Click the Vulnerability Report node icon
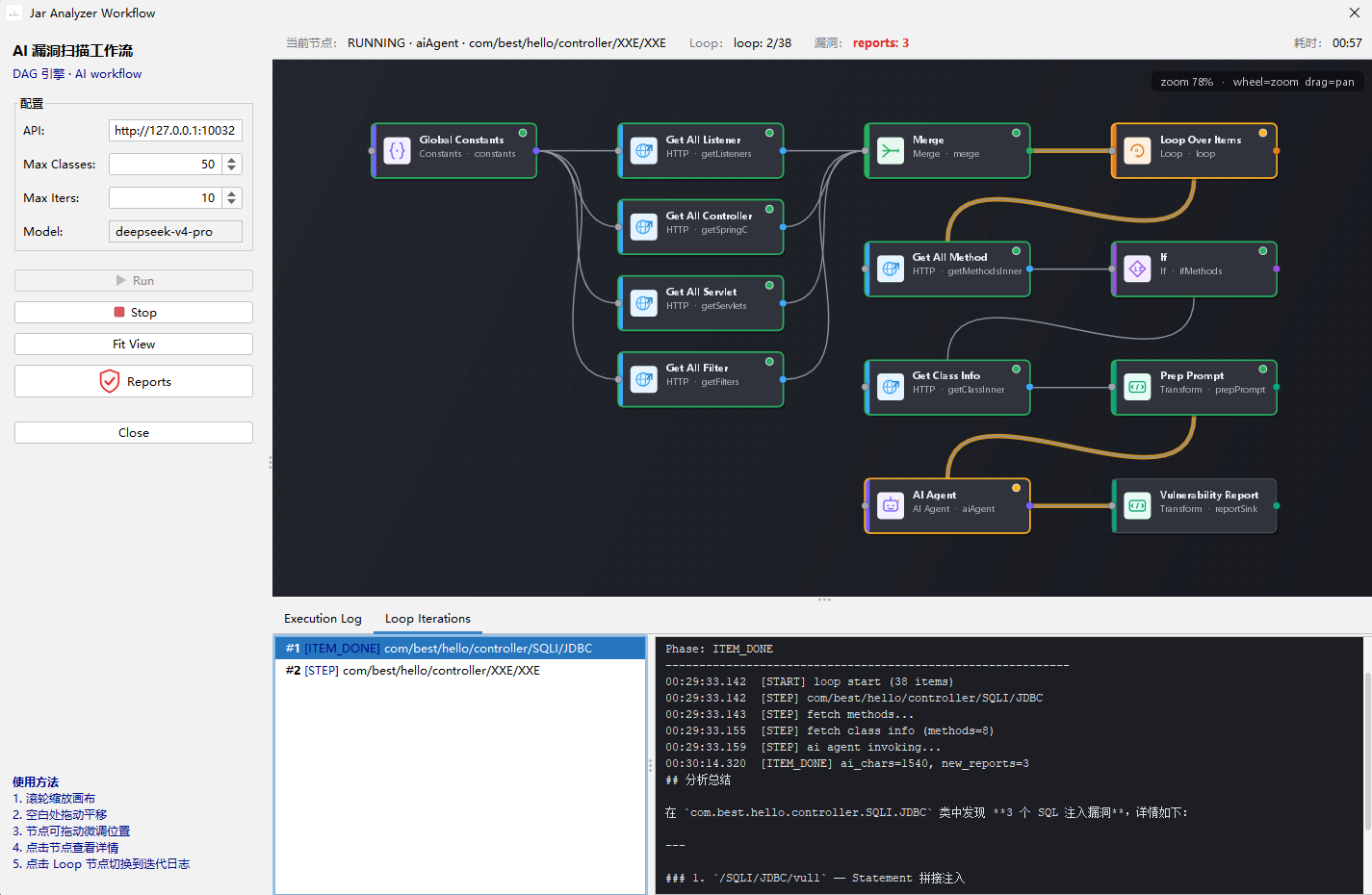 [1137, 506]
